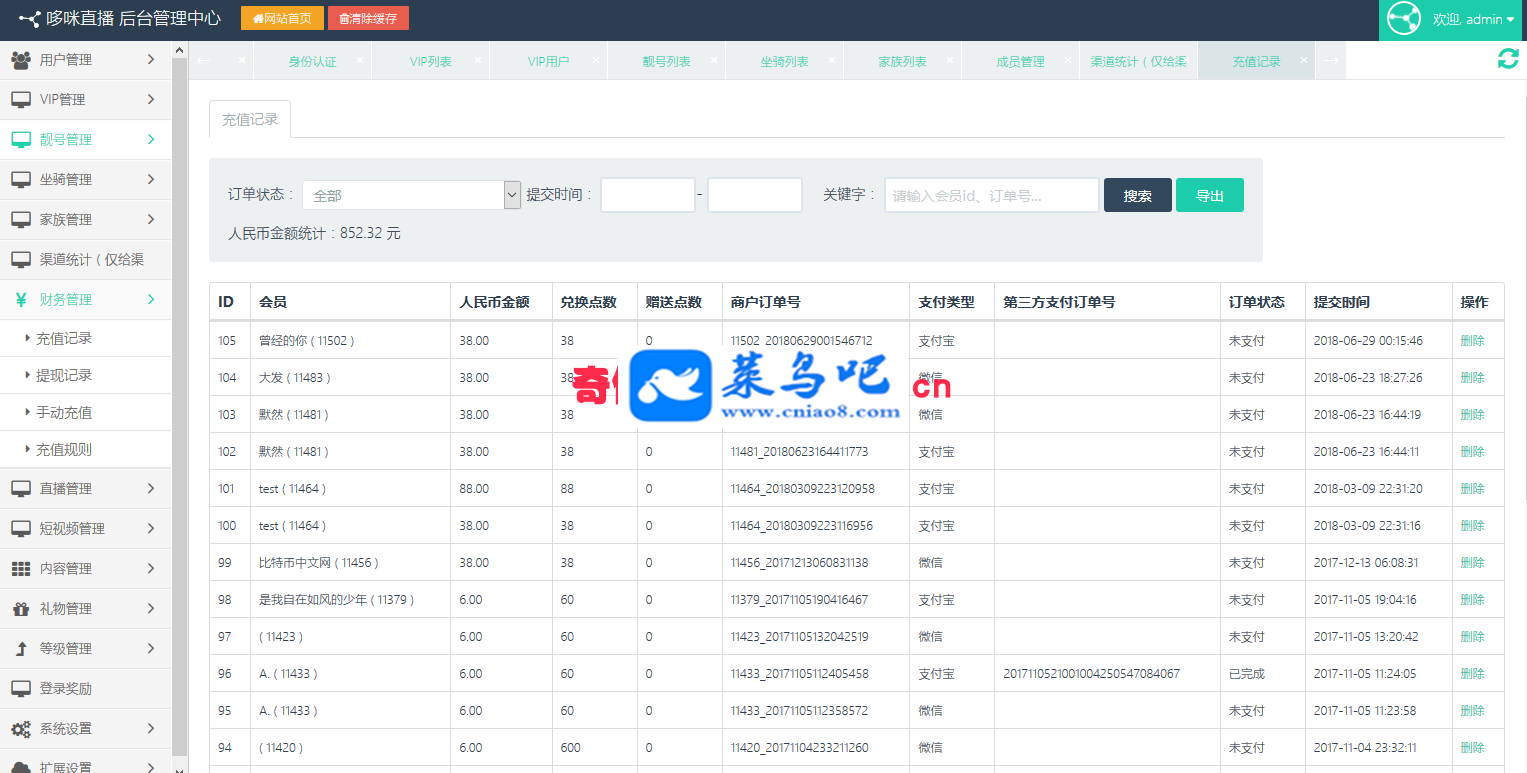Click member cell 比特币中文网 ( 11456 )

(319, 562)
